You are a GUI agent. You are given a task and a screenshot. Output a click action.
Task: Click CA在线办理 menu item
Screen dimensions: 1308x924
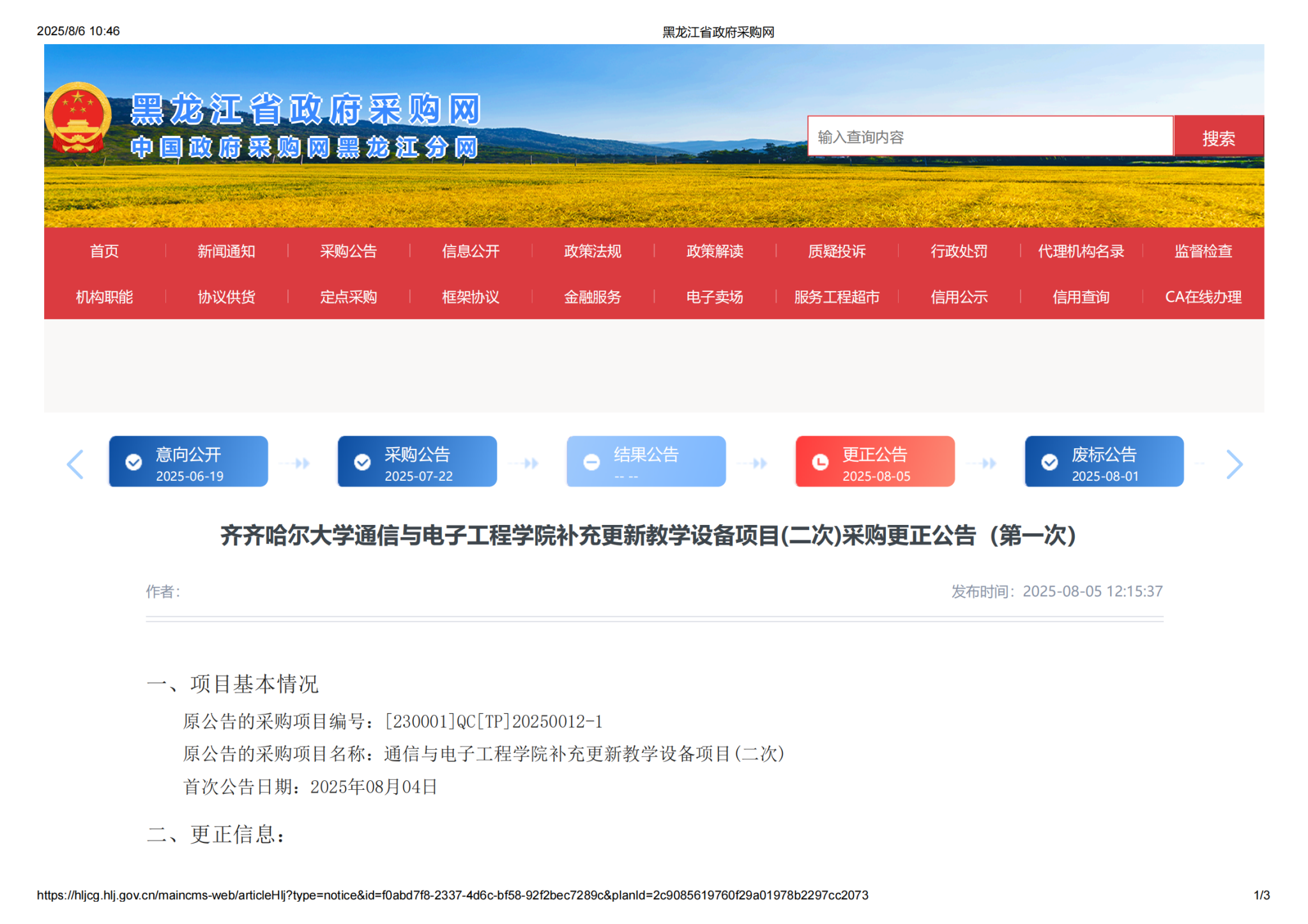[x=1203, y=297]
